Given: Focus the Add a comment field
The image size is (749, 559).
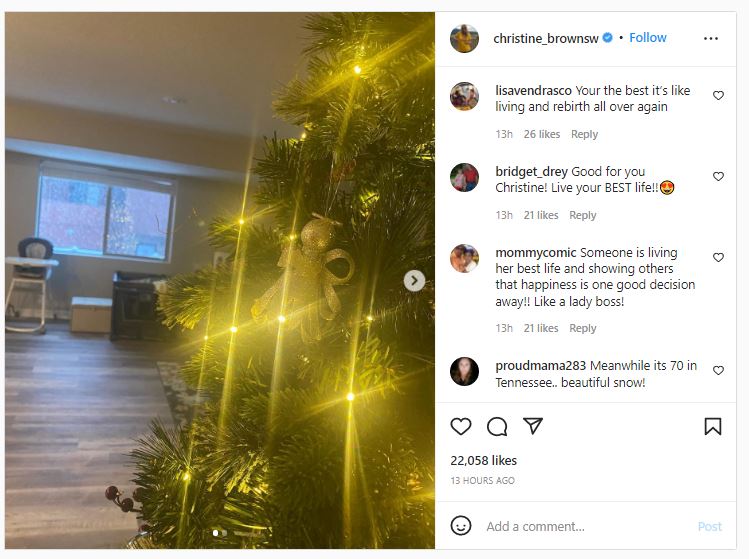Looking at the screenshot, I should click(x=588, y=527).
